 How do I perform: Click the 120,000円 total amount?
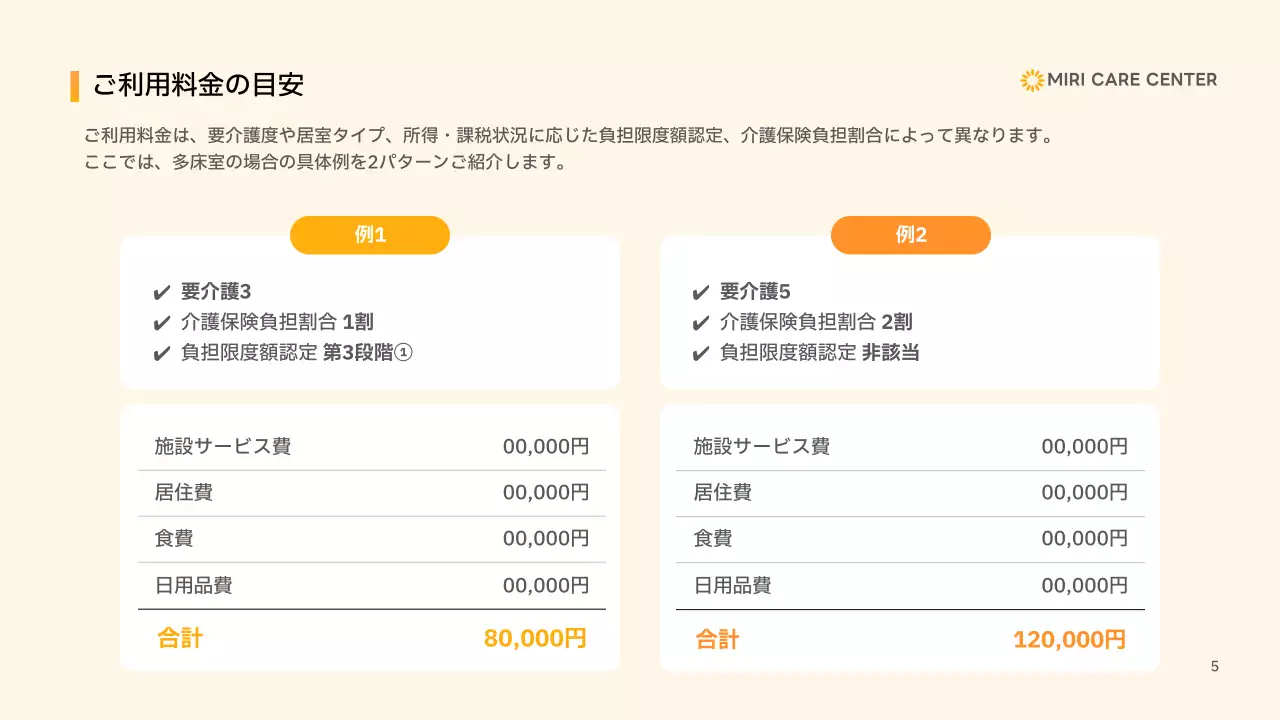click(x=1069, y=640)
